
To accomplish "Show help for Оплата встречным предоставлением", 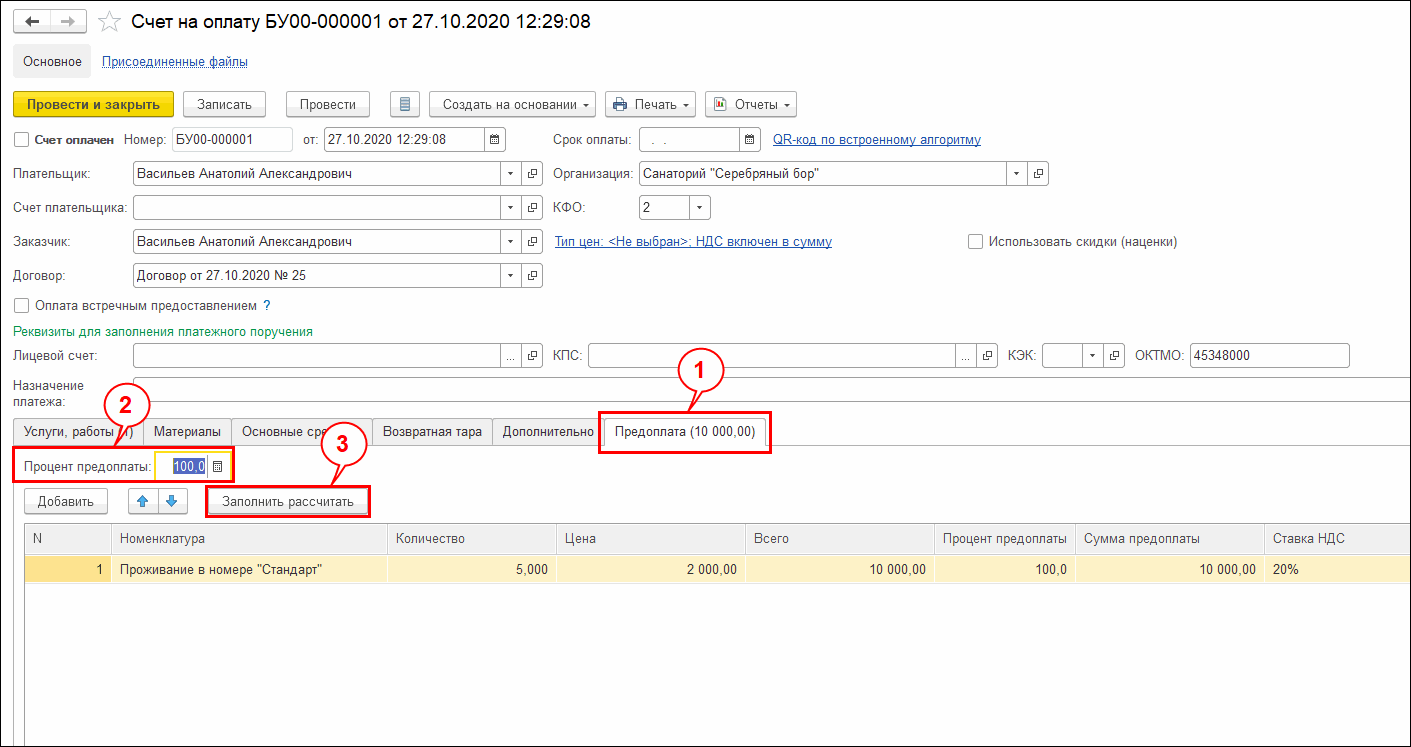I will [267, 306].
